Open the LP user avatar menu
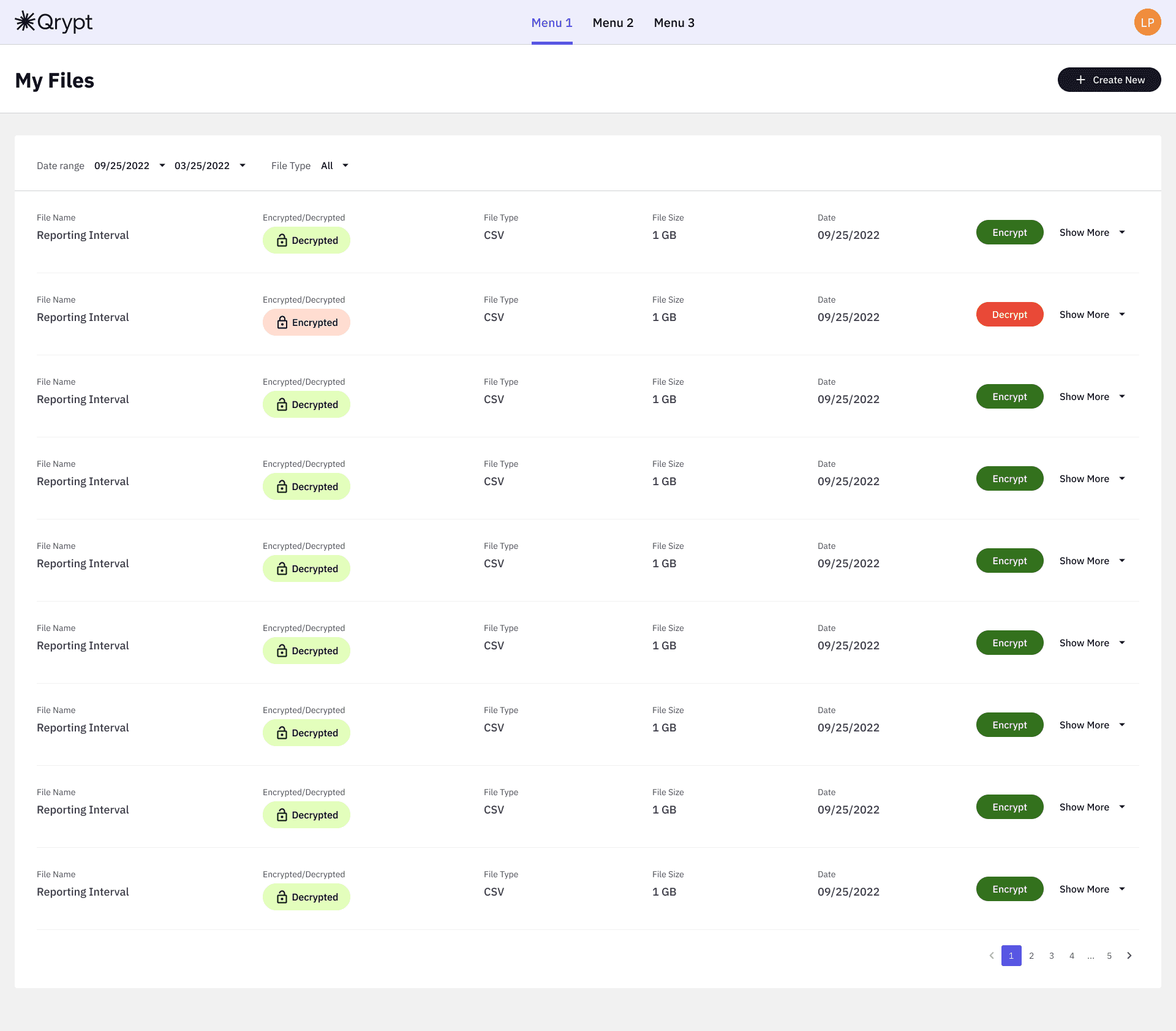The width and height of the screenshot is (1176, 1031). click(1147, 23)
